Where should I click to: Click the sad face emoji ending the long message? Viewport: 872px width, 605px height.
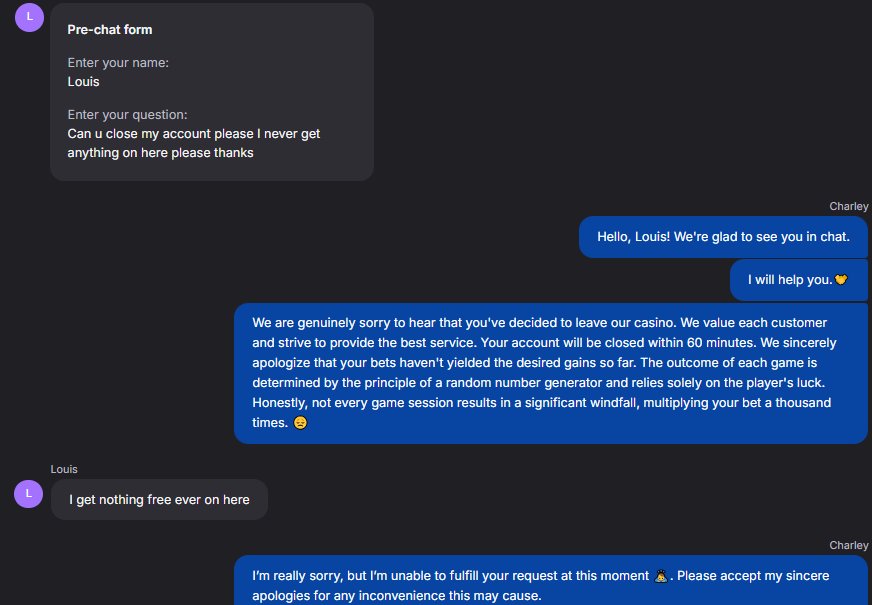pos(300,423)
